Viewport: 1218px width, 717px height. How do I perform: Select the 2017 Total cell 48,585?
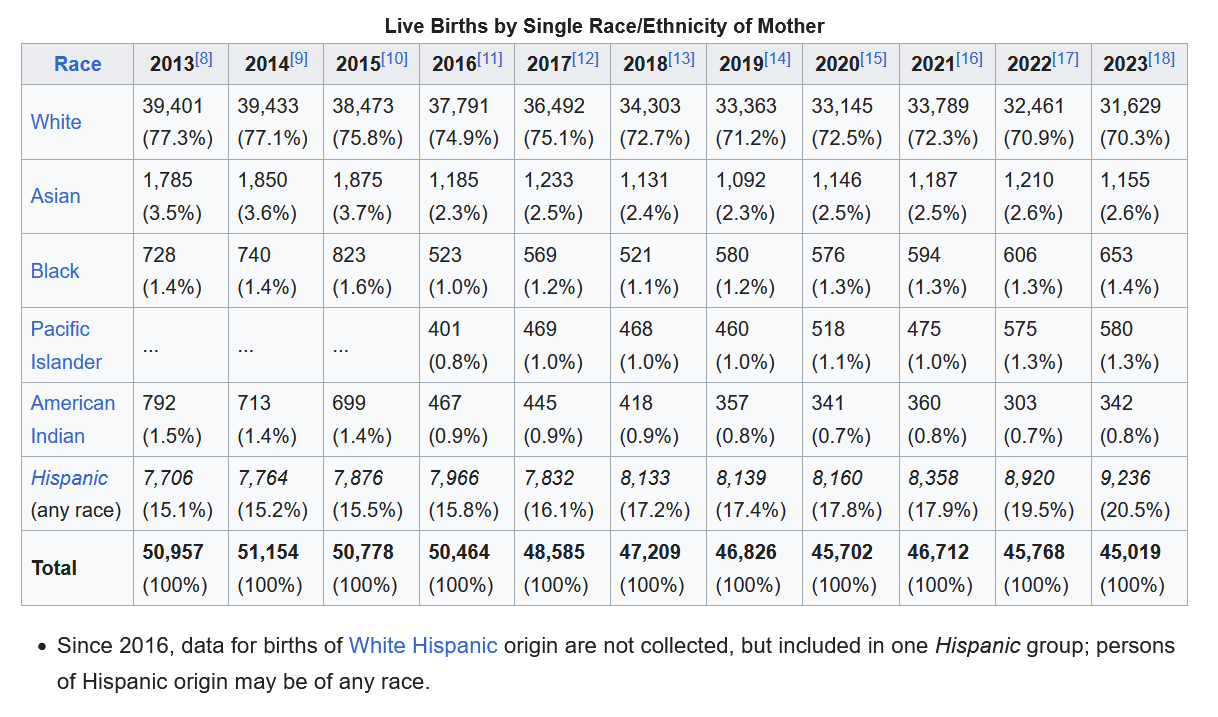[x=563, y=568]
